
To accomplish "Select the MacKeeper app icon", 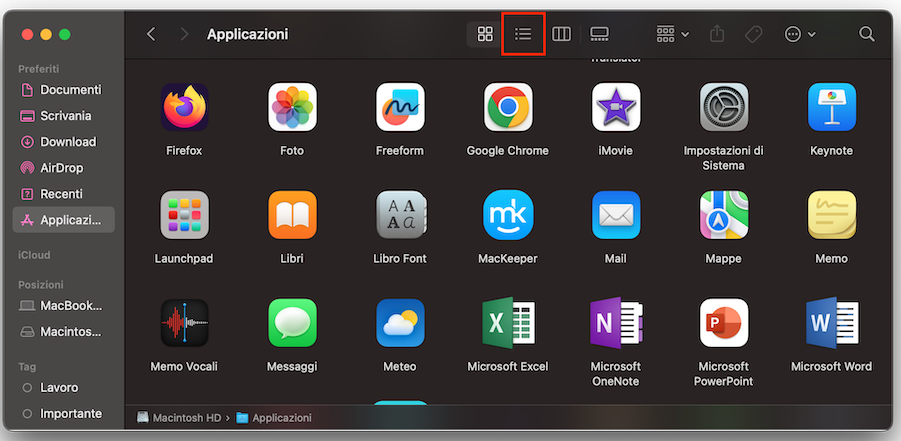I will point(508,215).
